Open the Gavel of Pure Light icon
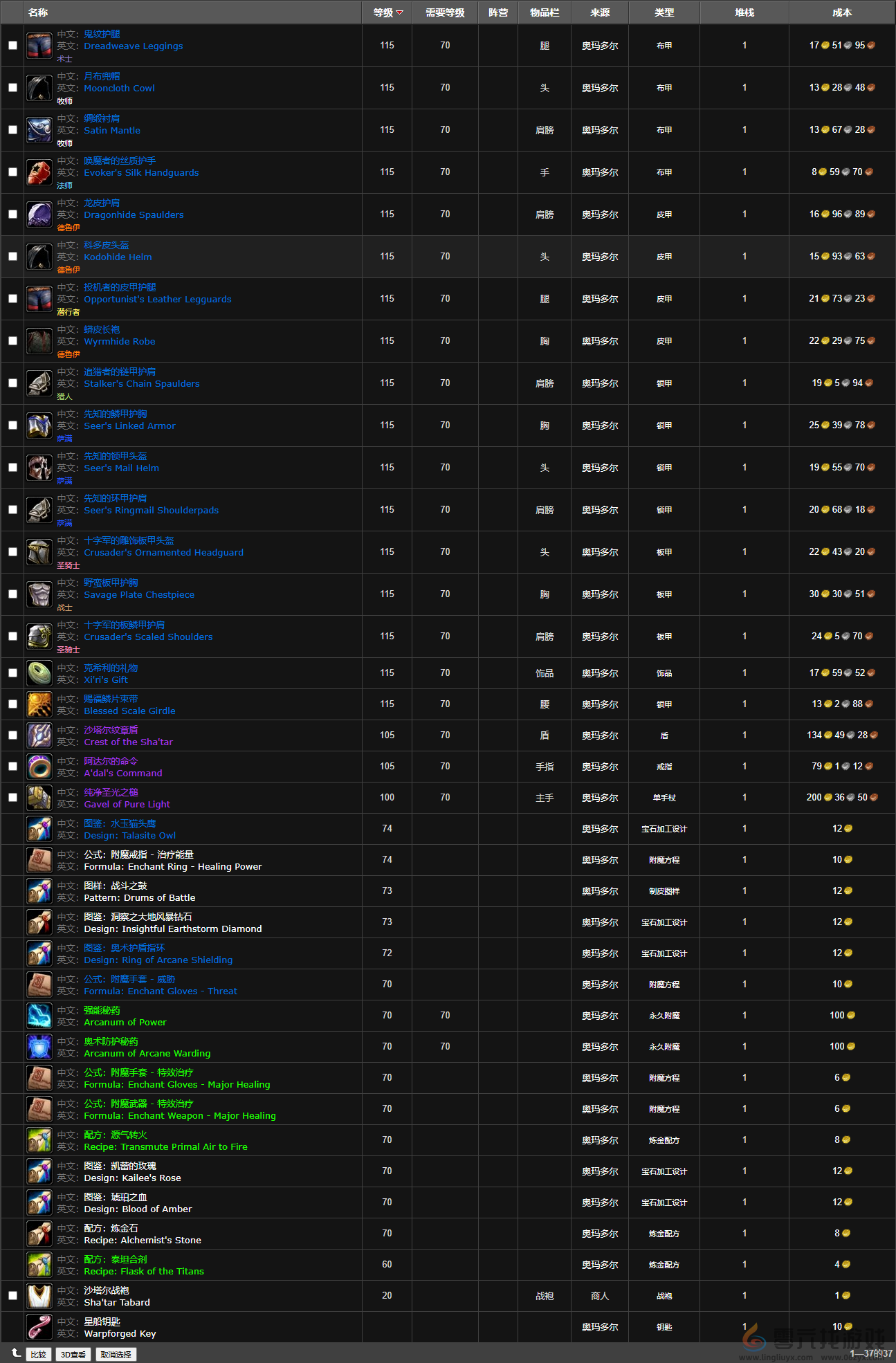Screen dimensions: 896x1363 coord(39,798)
